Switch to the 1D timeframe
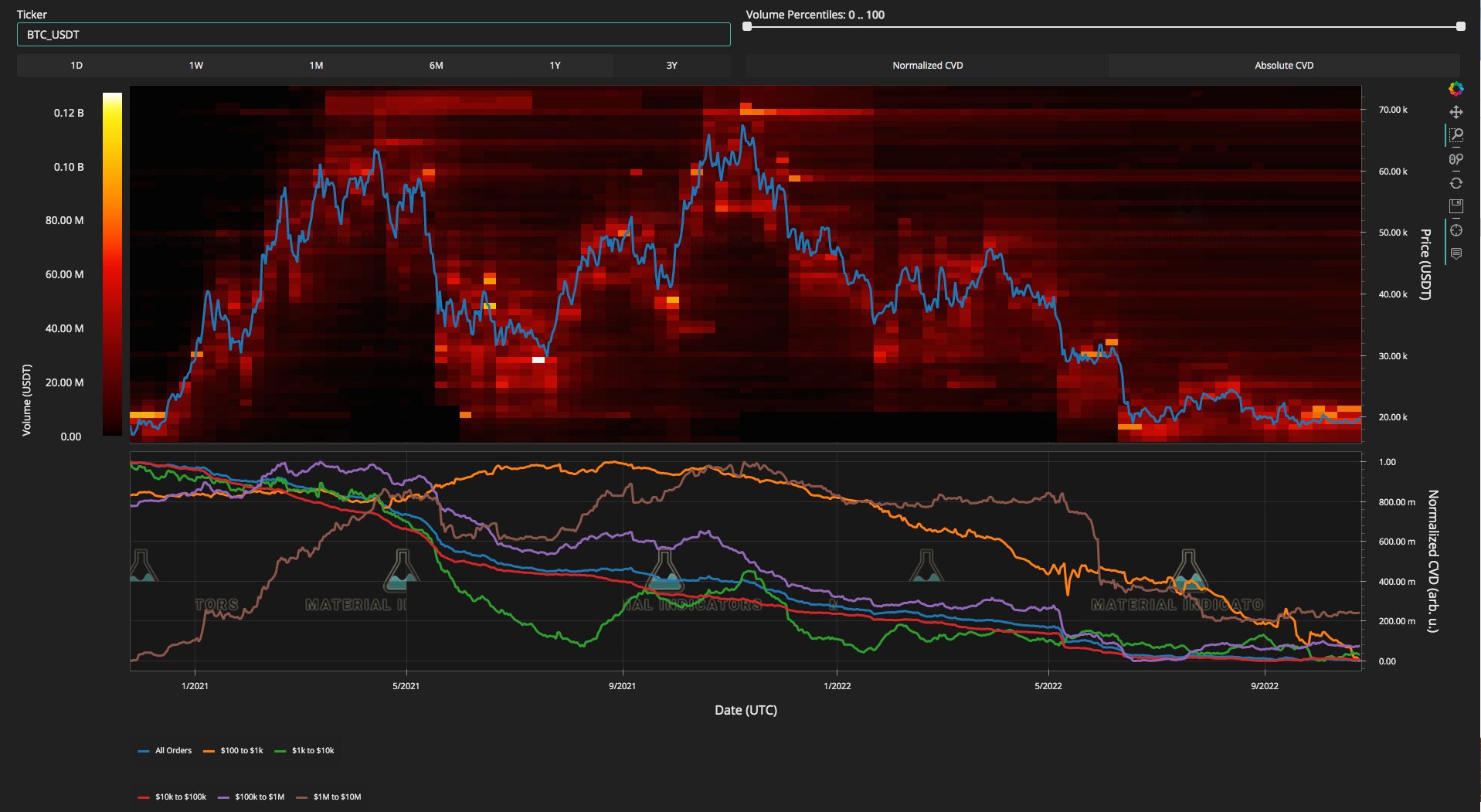 76,66
